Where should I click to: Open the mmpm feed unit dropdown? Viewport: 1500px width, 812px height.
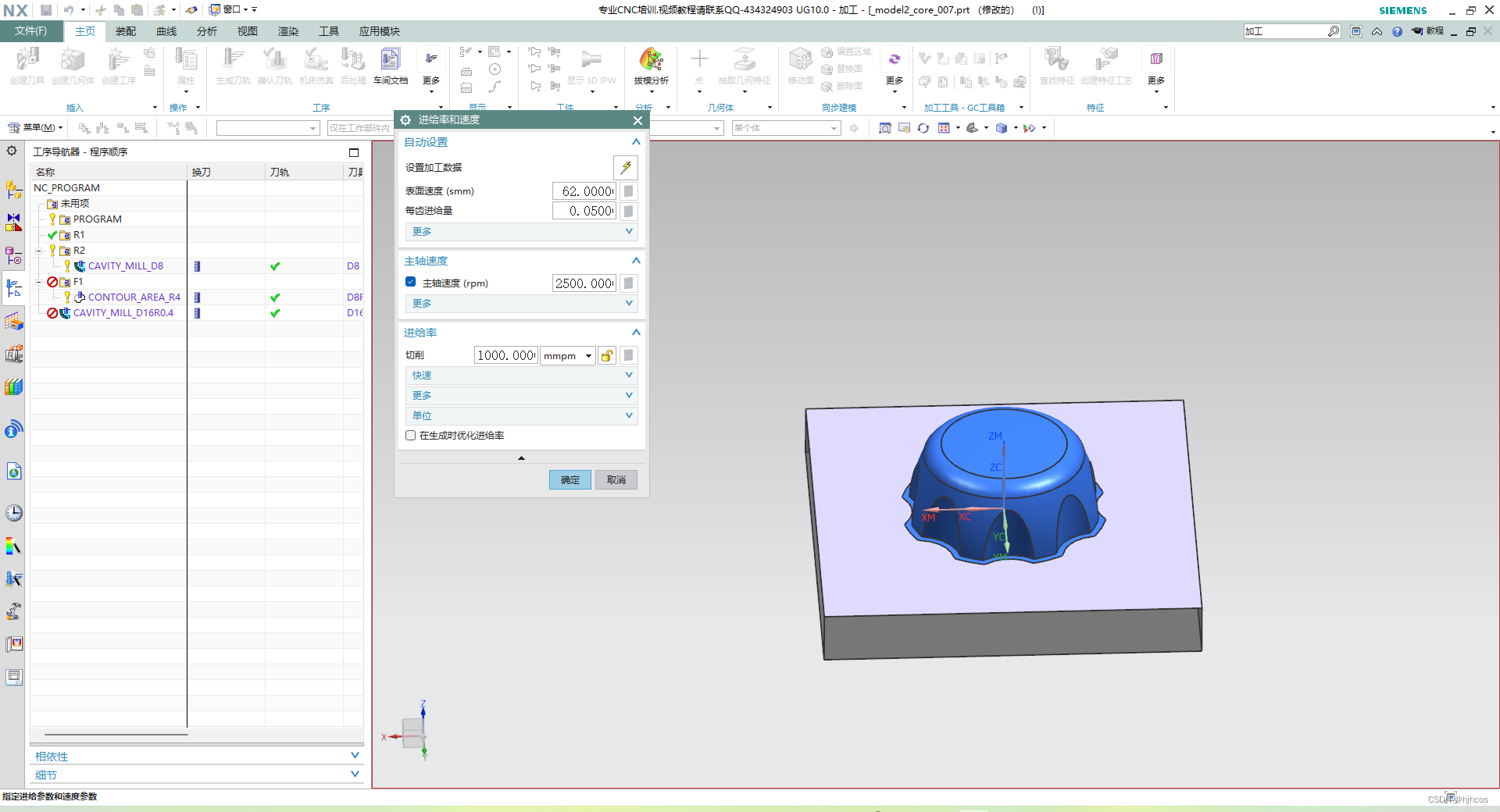coord(568,355)
